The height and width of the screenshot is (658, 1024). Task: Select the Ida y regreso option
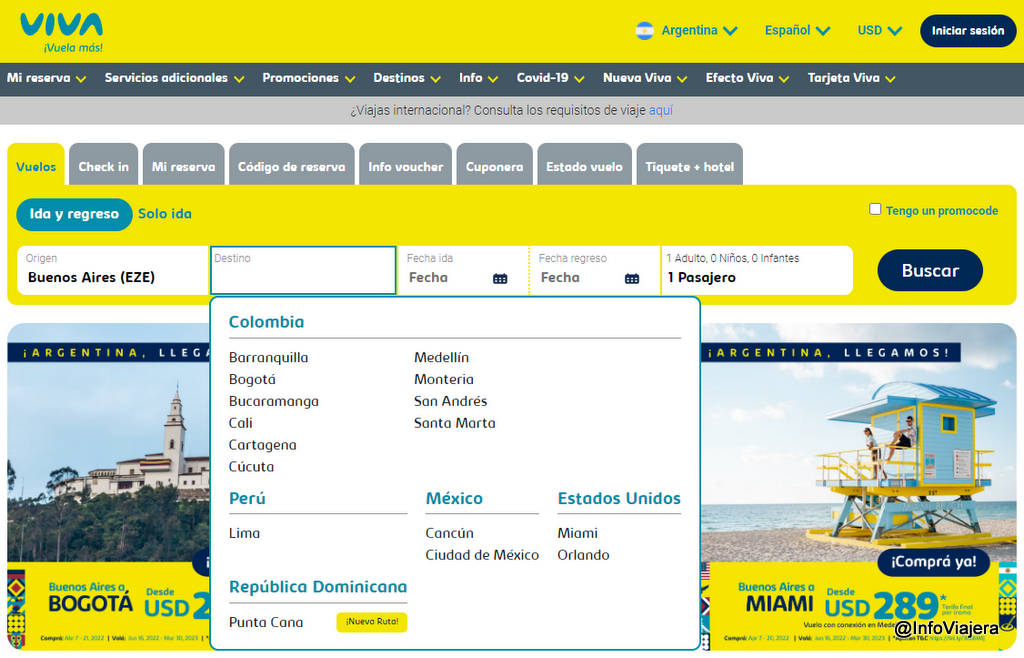(74, 214)
